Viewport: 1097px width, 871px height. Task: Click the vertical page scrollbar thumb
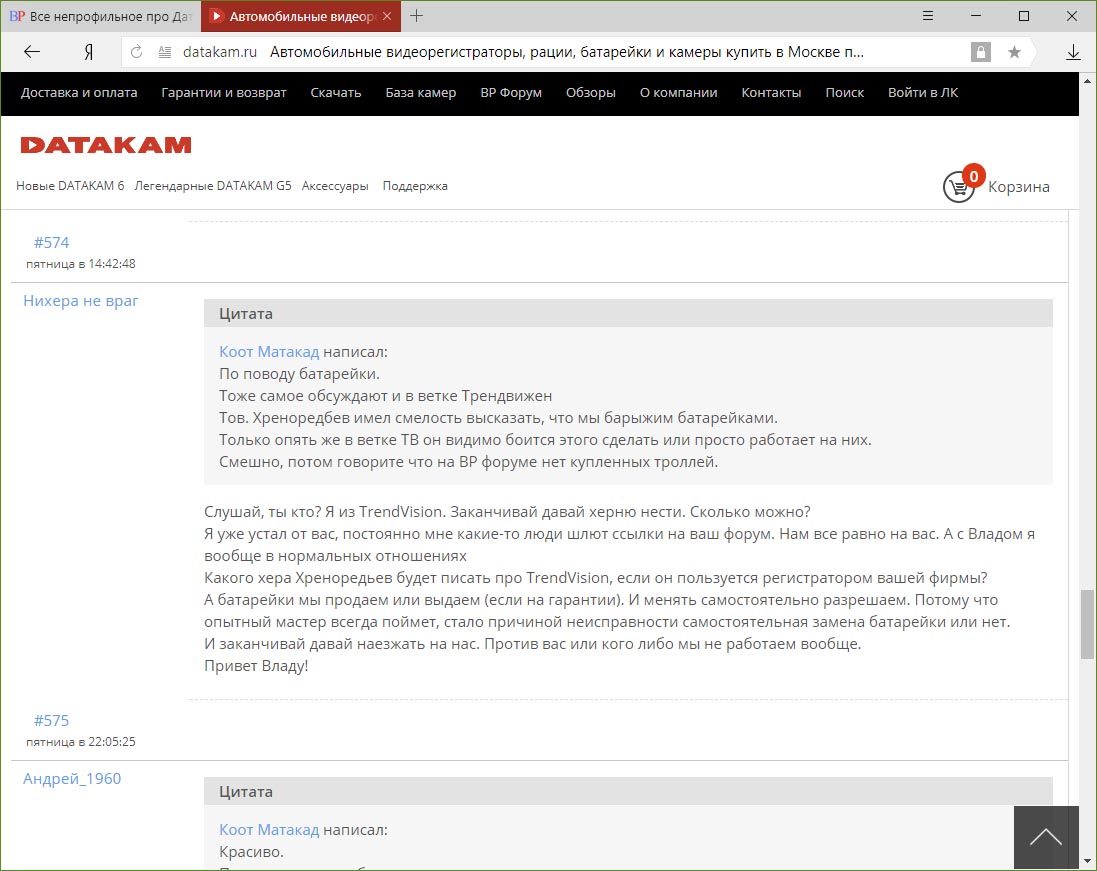coord(1087,624)
